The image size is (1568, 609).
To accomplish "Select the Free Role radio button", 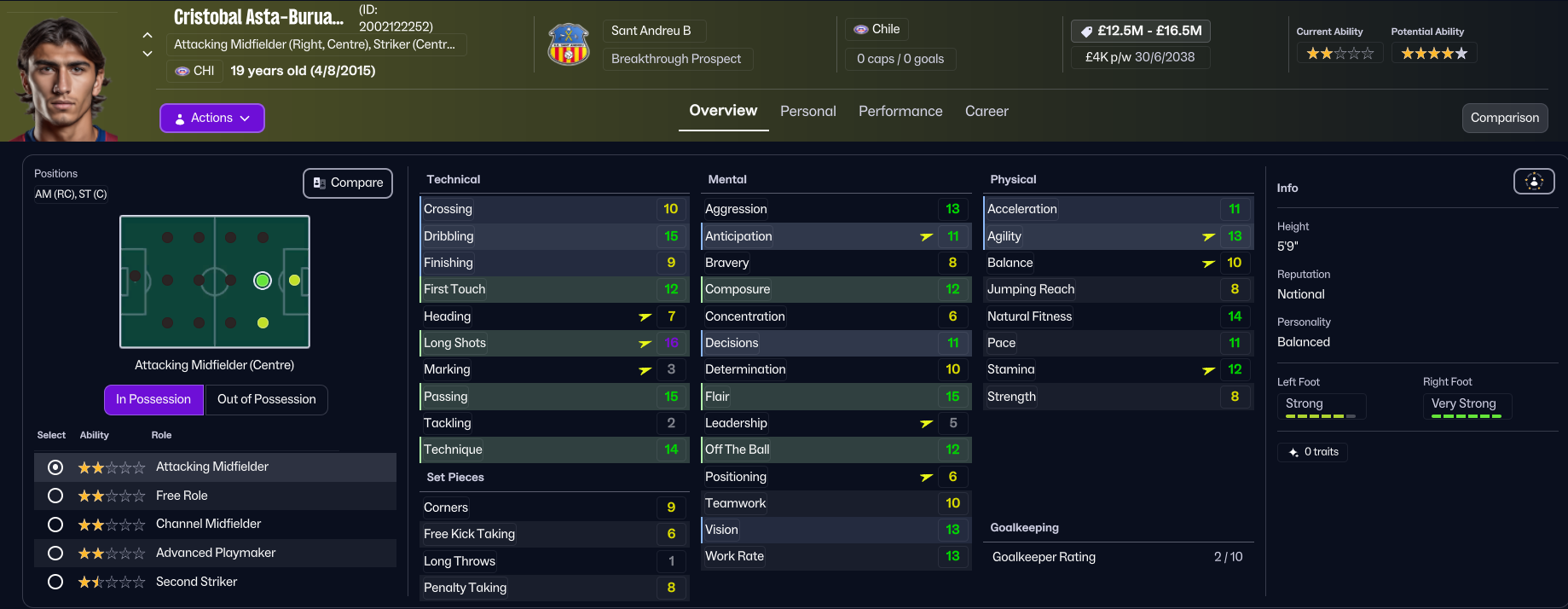I will point(55,496).
